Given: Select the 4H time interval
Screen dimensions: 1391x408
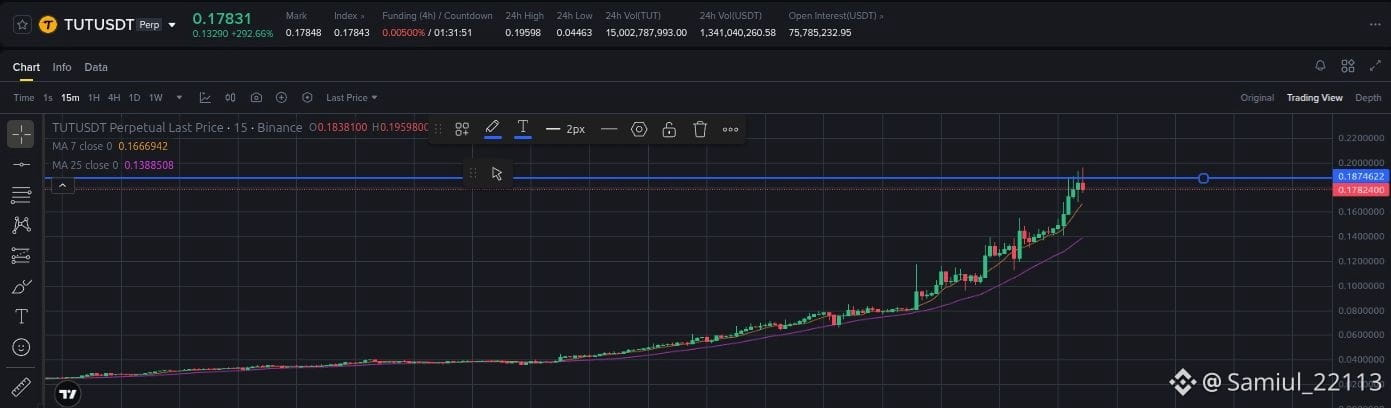Looking at the screenshot, I should click(x=114, y=98).
